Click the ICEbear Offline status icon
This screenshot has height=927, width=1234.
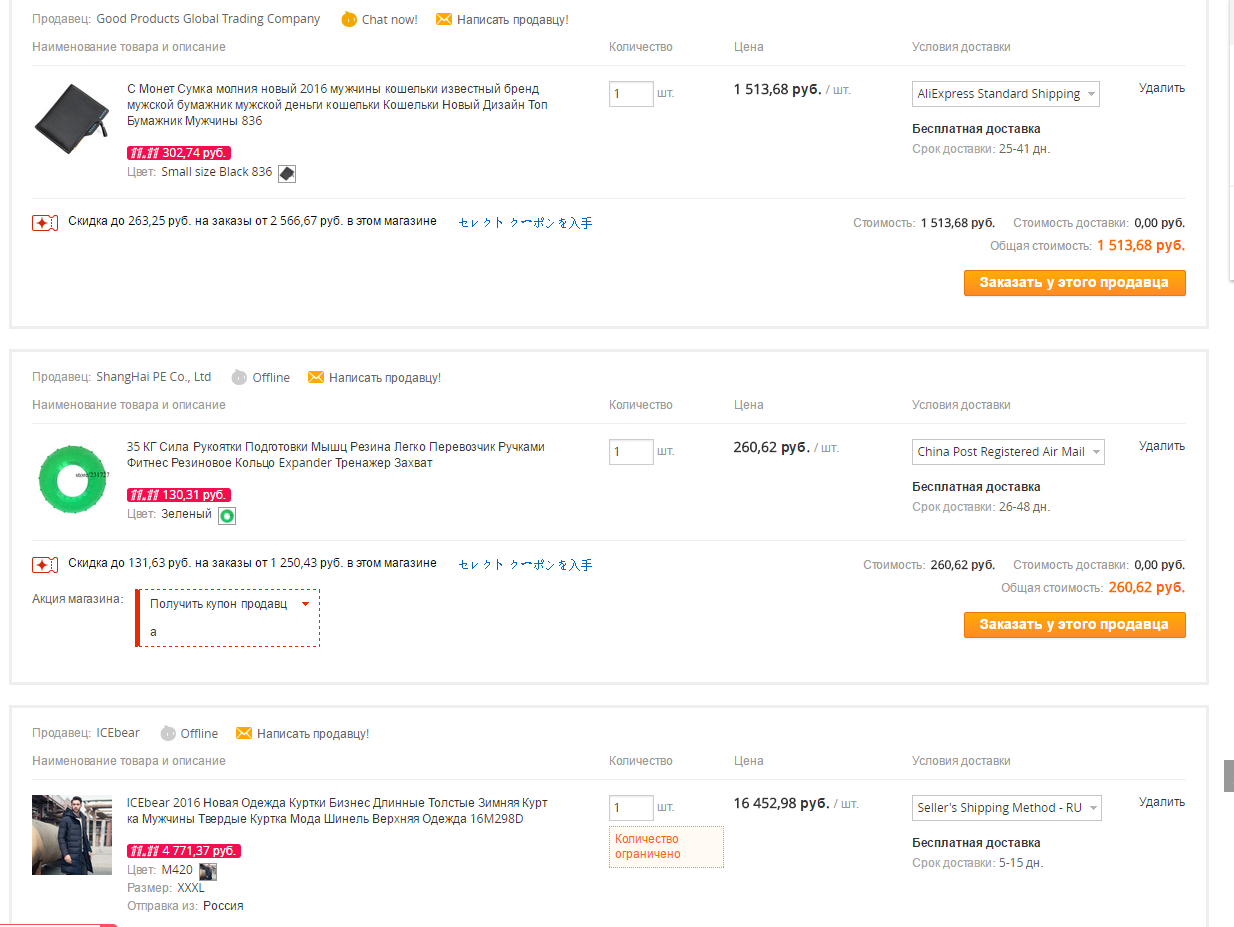pyautogui.click(x=168, y=733)
